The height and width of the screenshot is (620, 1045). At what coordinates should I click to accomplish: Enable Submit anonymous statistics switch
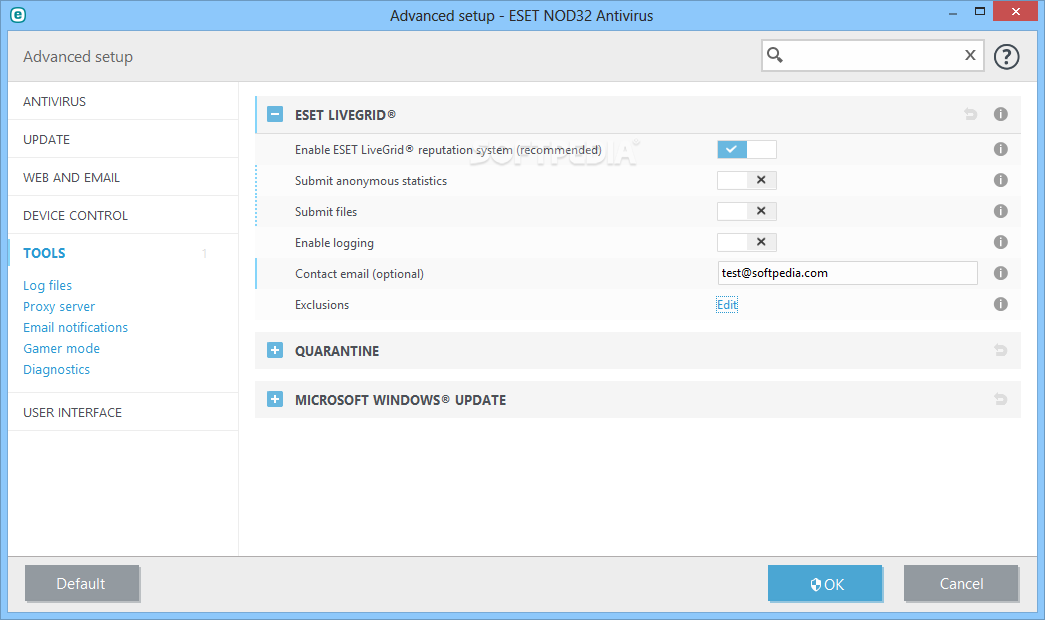point(746,180)
